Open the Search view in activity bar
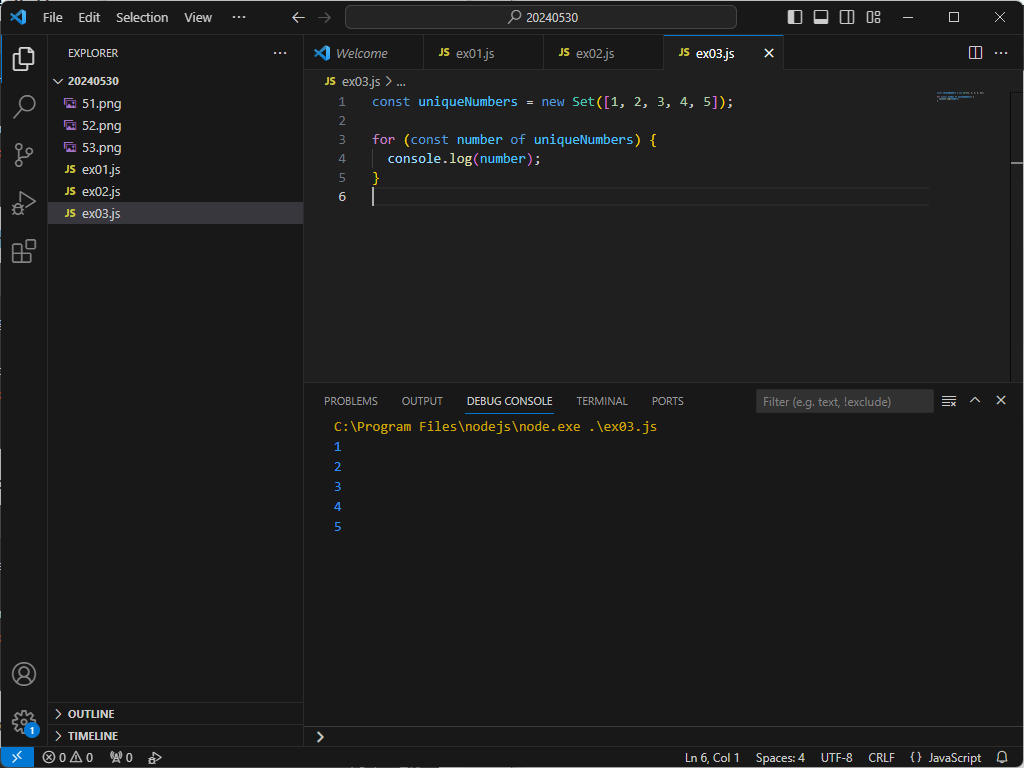 tap(24, 107)
